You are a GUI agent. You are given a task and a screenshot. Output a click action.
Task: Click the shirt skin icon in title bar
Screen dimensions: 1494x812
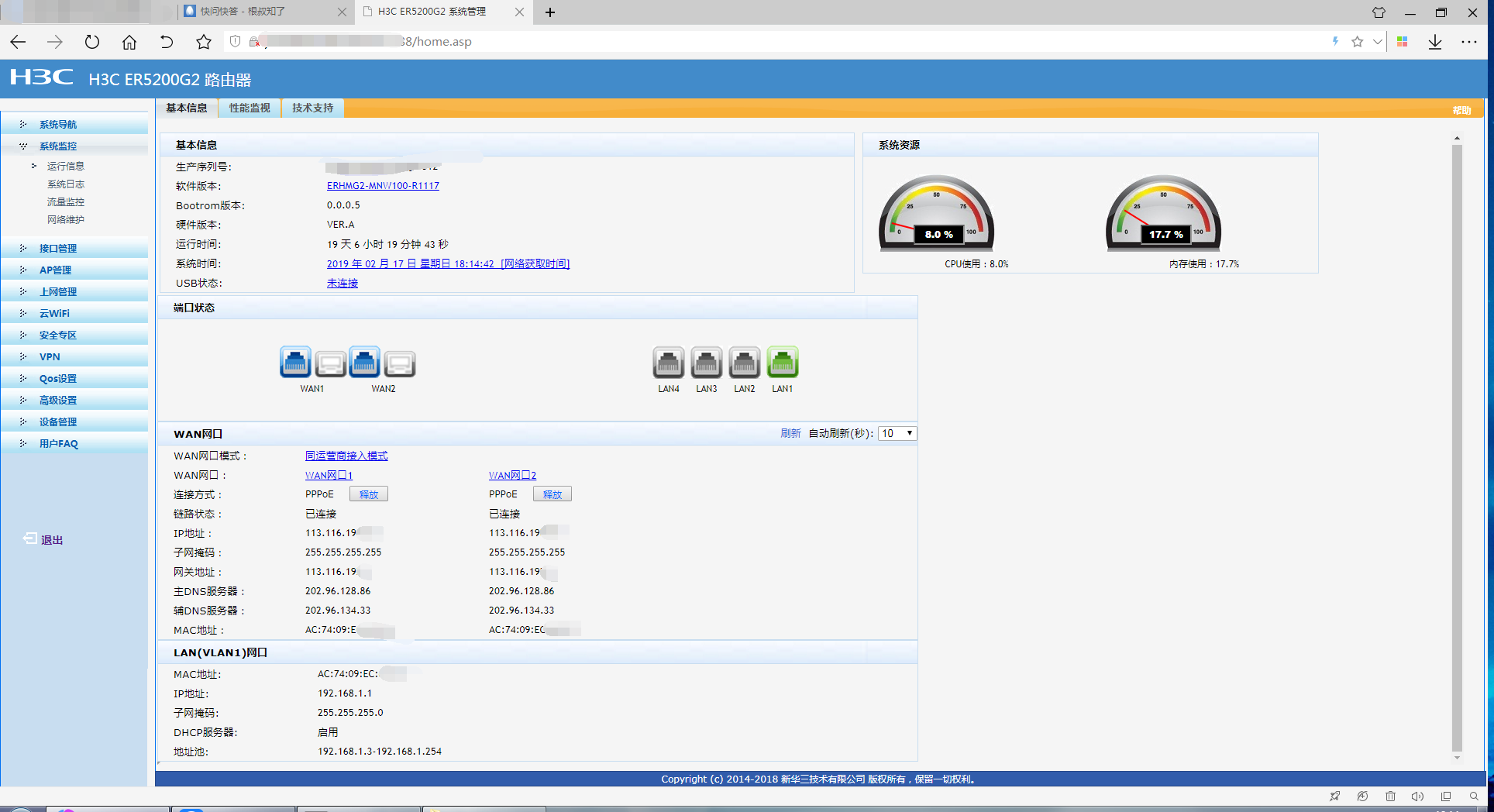click(1379, 12)
